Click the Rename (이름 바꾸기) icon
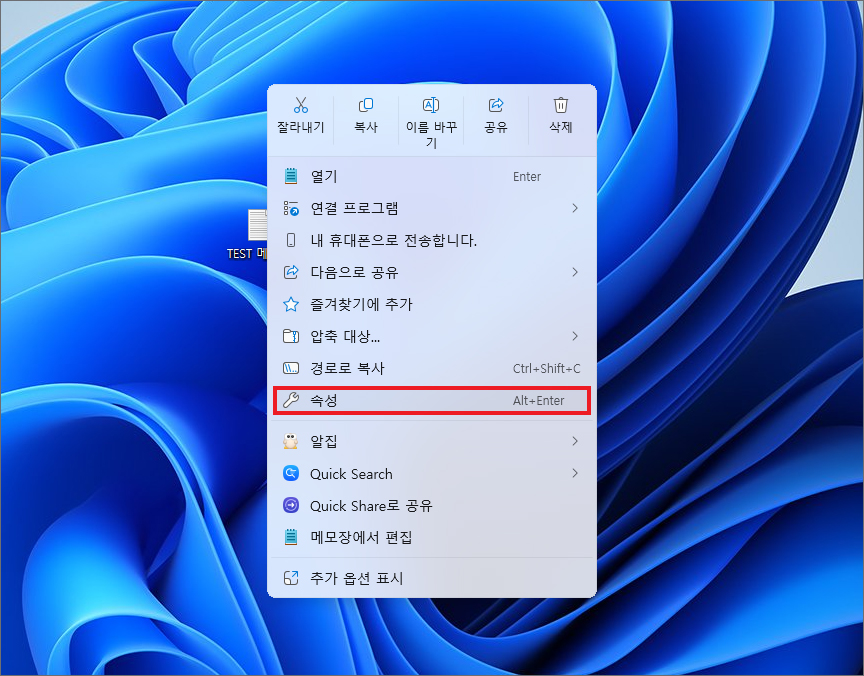Screen dimensions: 864x676 (x=431, y=105)
